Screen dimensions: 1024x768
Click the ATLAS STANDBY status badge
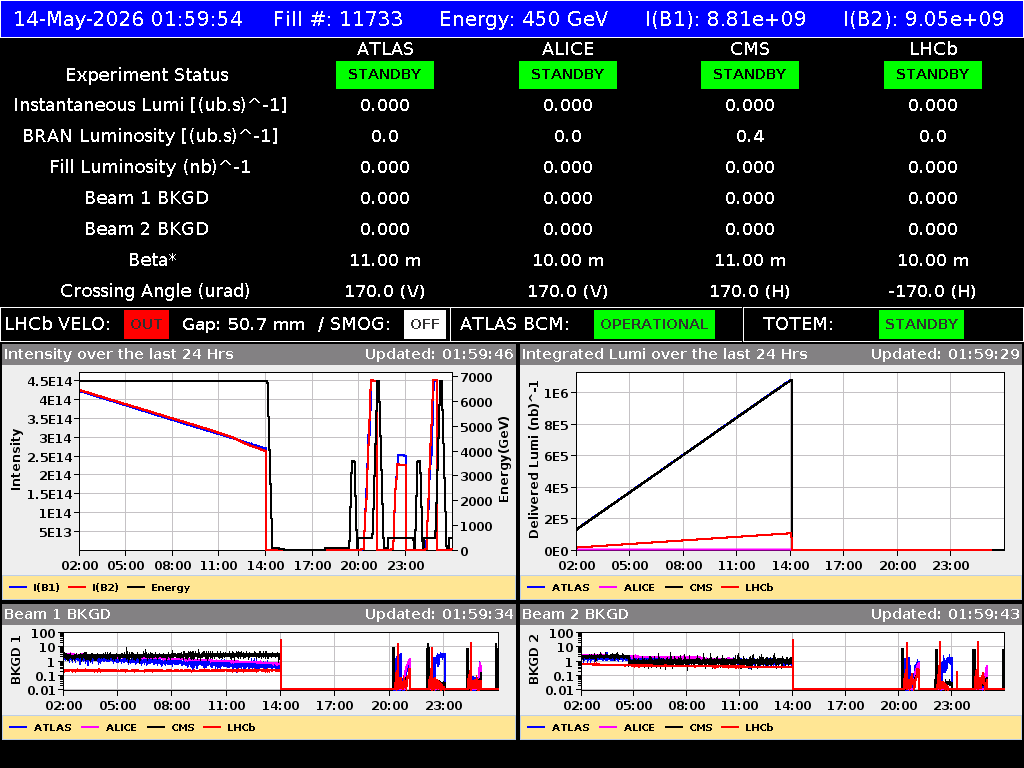[x=385, y=74]
